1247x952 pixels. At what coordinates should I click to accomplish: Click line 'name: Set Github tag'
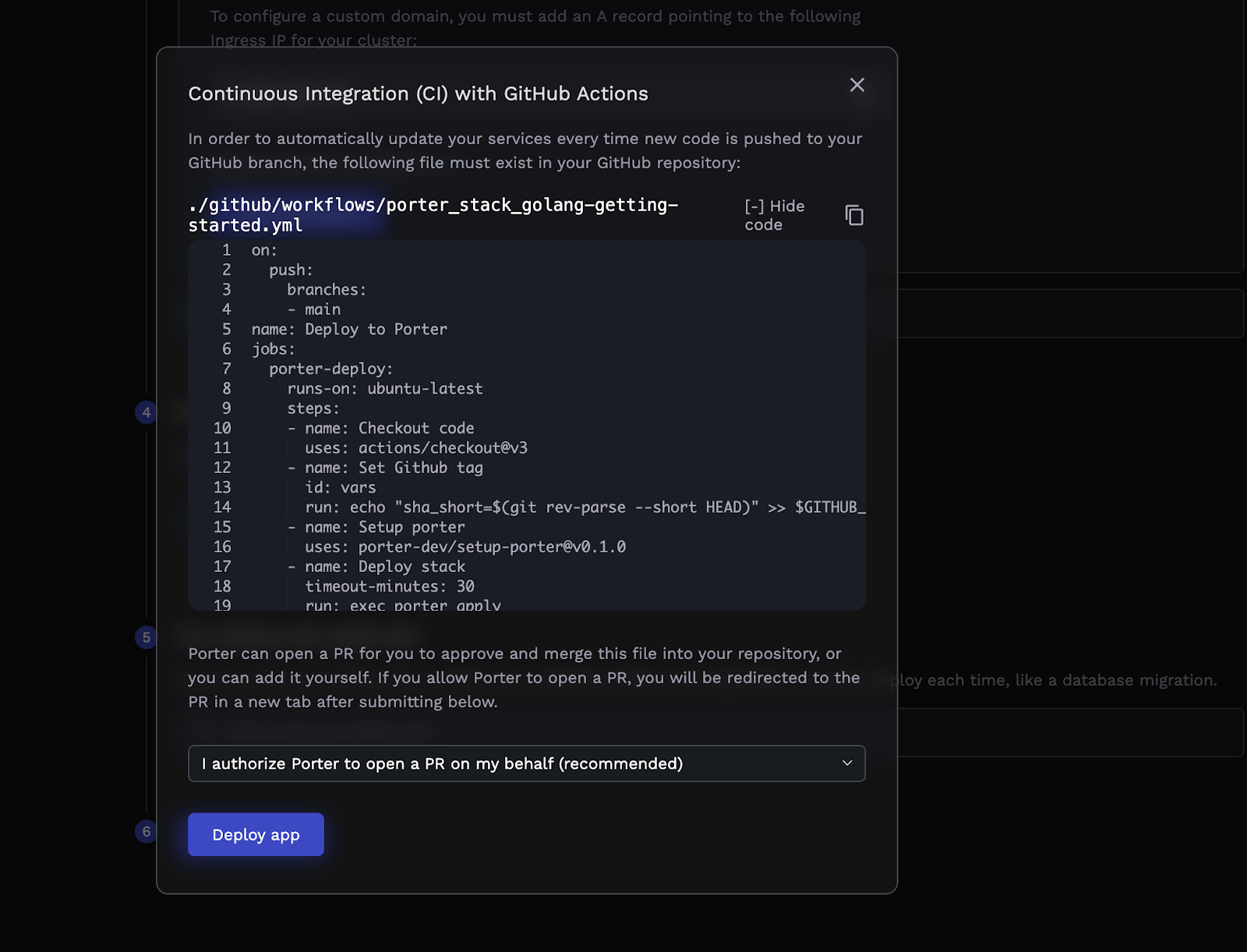point(385,467)
